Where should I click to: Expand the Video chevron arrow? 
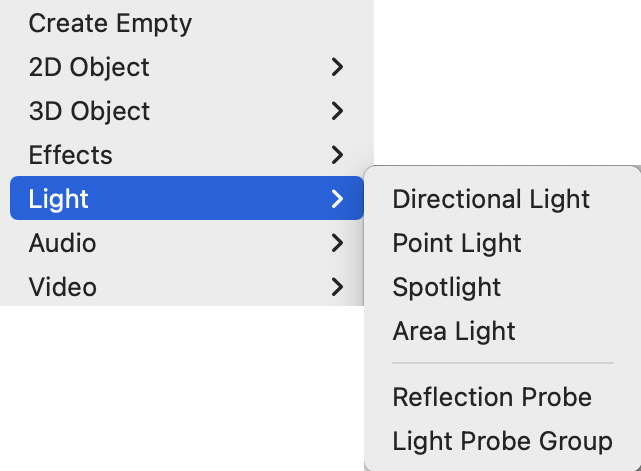click(337, 287)
